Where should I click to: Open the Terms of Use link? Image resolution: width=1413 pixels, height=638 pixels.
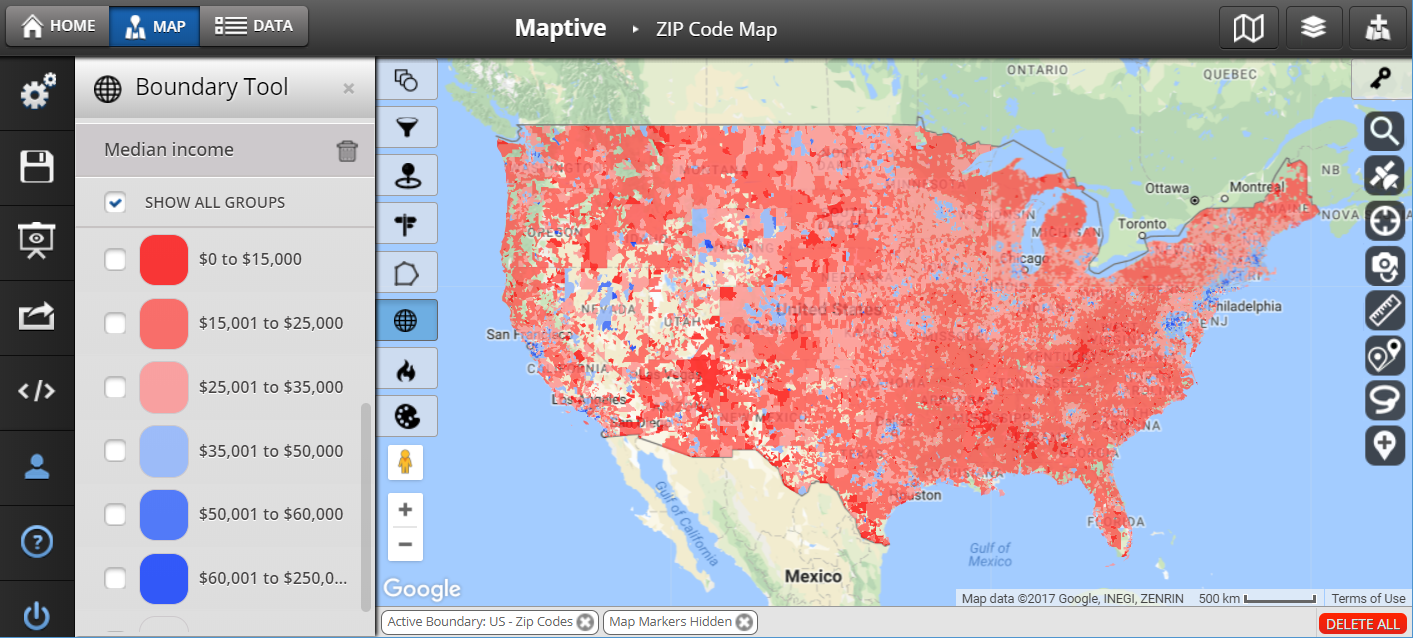click(x=1368, y=599)
